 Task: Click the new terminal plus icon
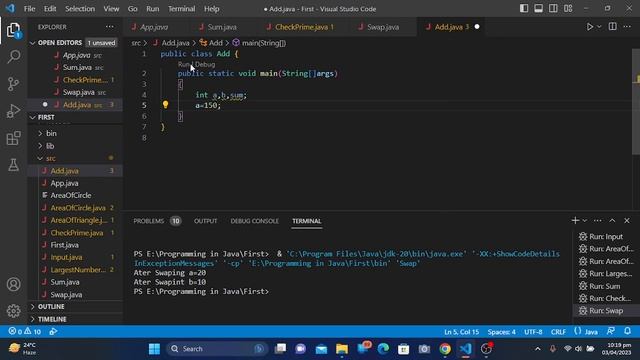point(576,220)
